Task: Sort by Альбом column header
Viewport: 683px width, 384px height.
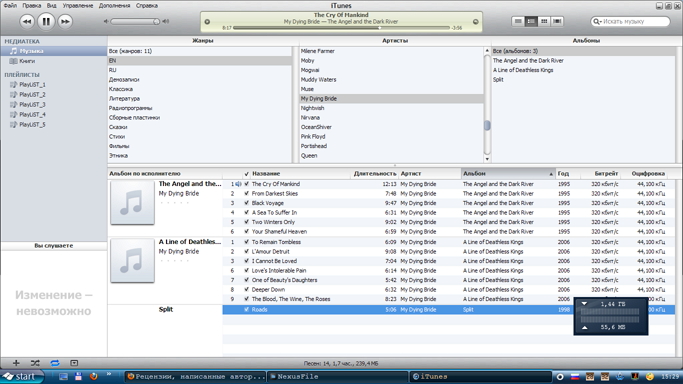Action: click(x=508, y=174)
